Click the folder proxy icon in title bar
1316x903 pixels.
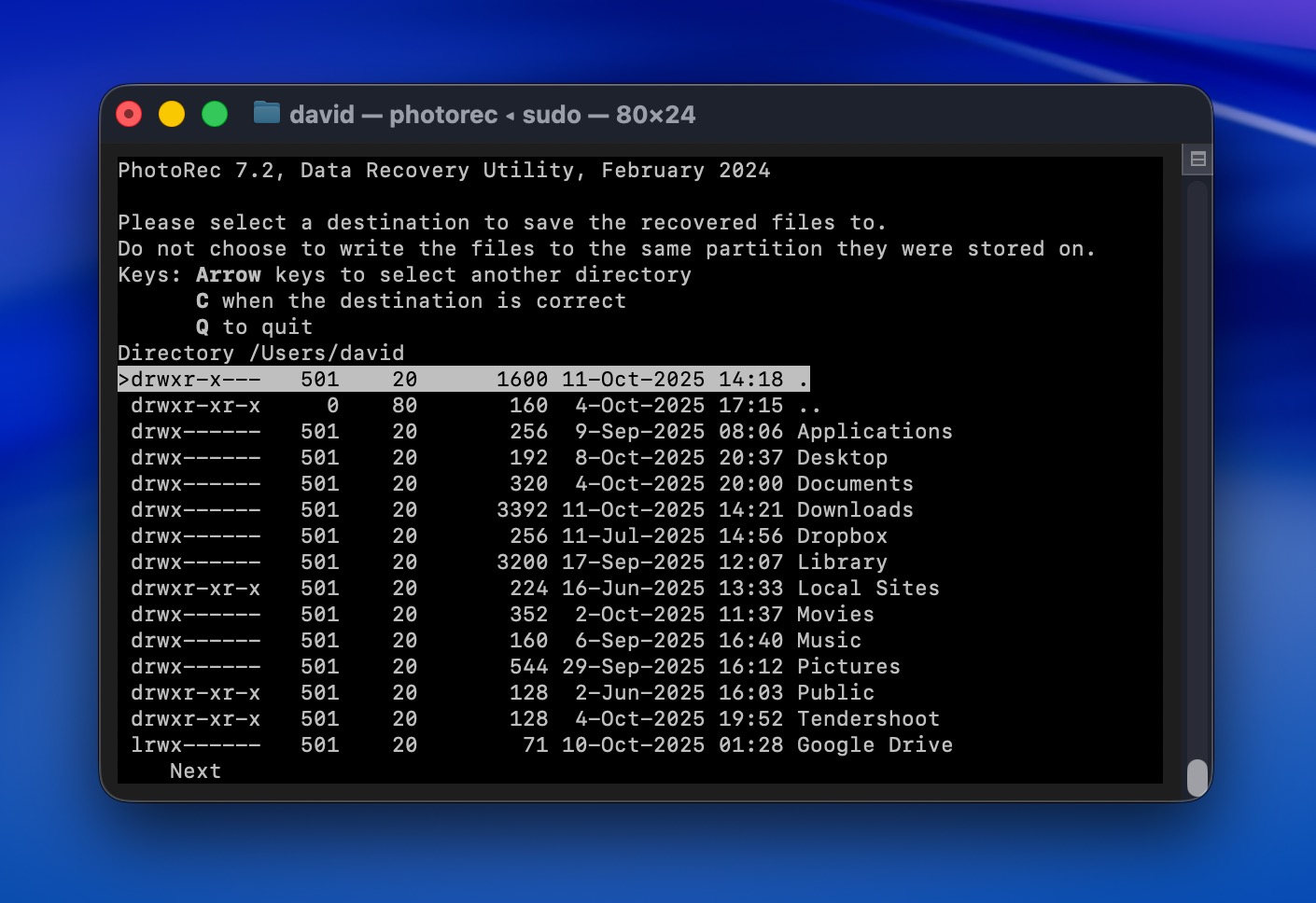pos(266,114)
